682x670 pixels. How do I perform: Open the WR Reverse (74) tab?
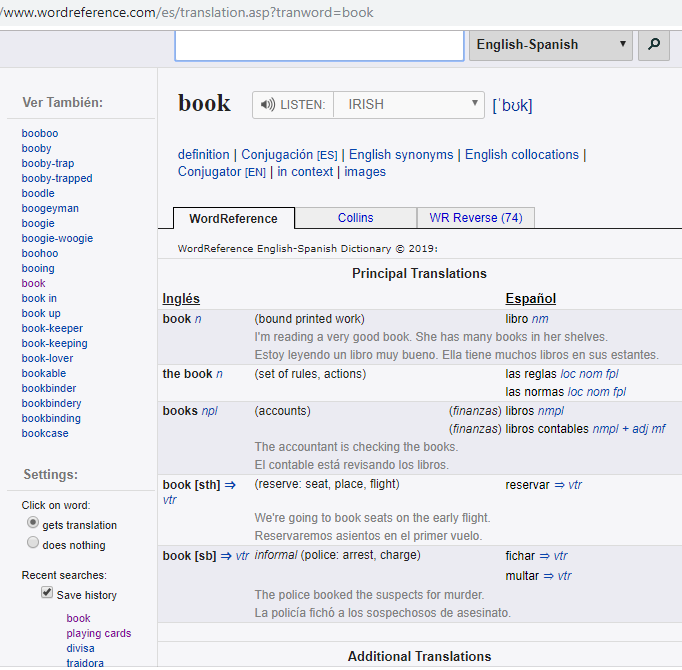(x=476, y=218)
